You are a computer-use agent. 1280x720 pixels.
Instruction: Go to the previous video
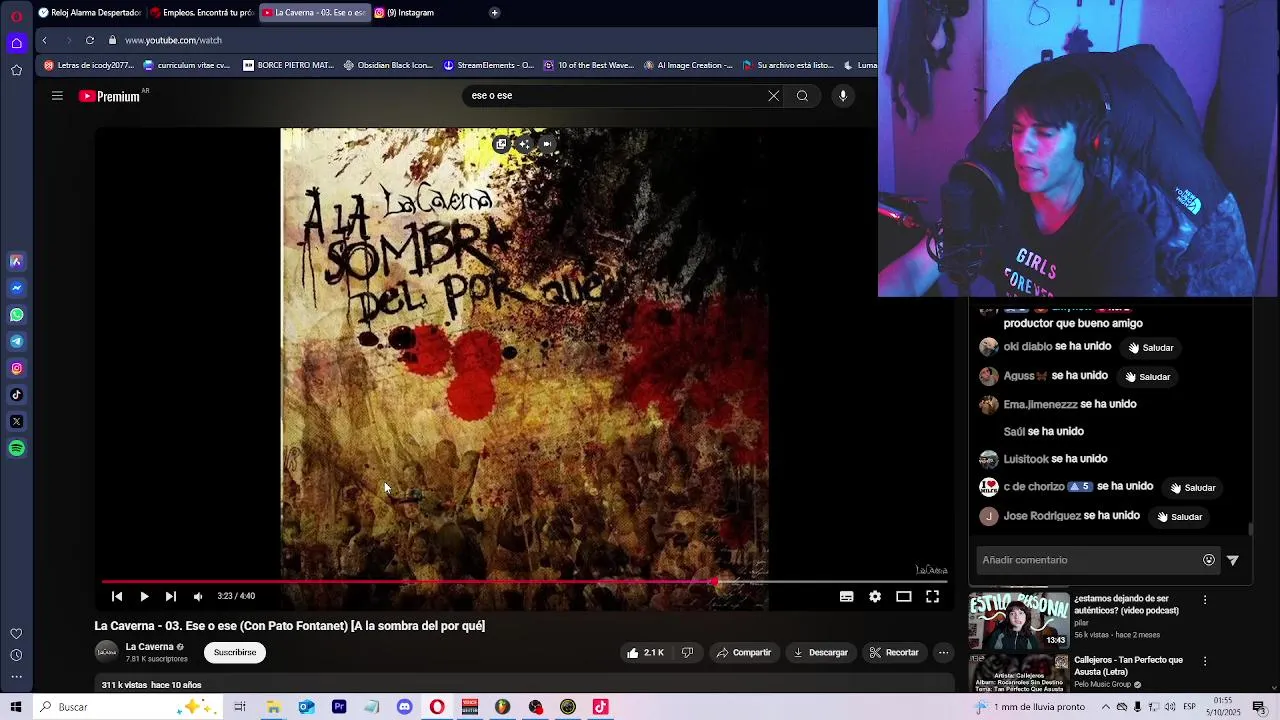click(117, 596)
